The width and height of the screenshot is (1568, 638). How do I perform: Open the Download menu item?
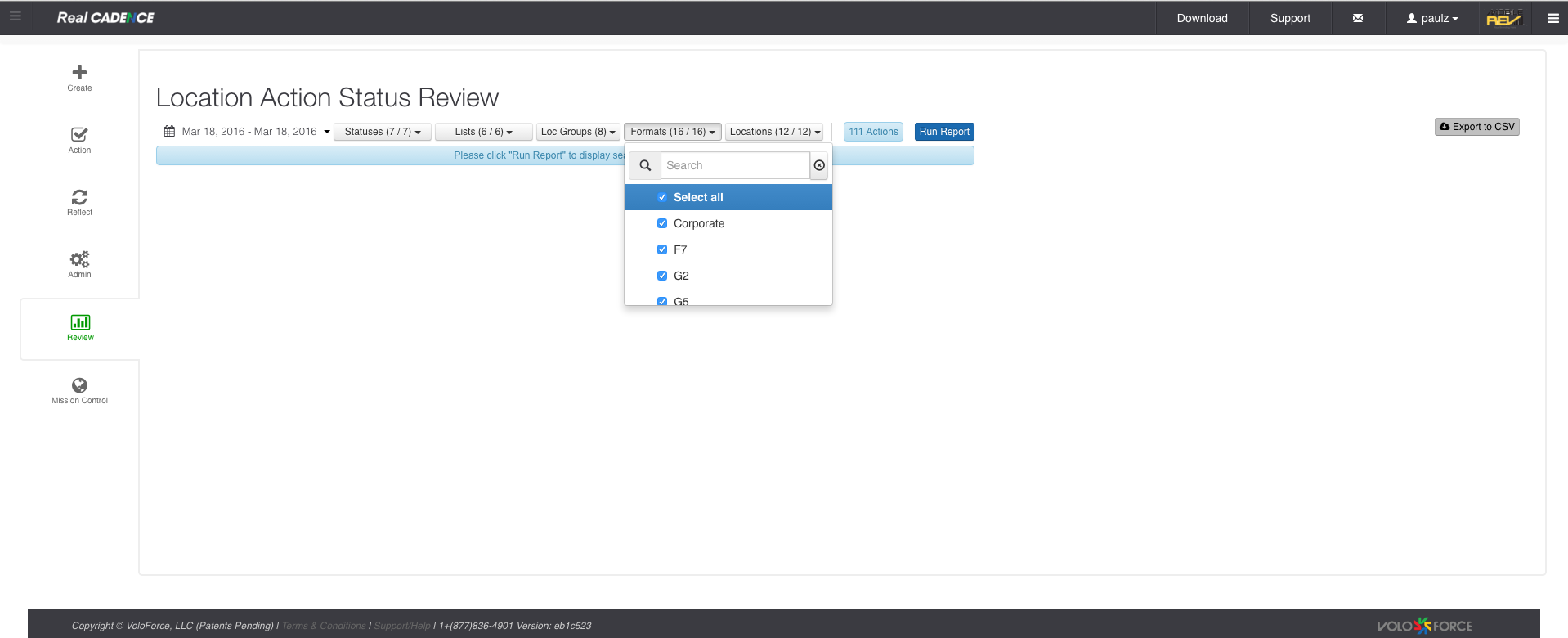(1202, 18)
